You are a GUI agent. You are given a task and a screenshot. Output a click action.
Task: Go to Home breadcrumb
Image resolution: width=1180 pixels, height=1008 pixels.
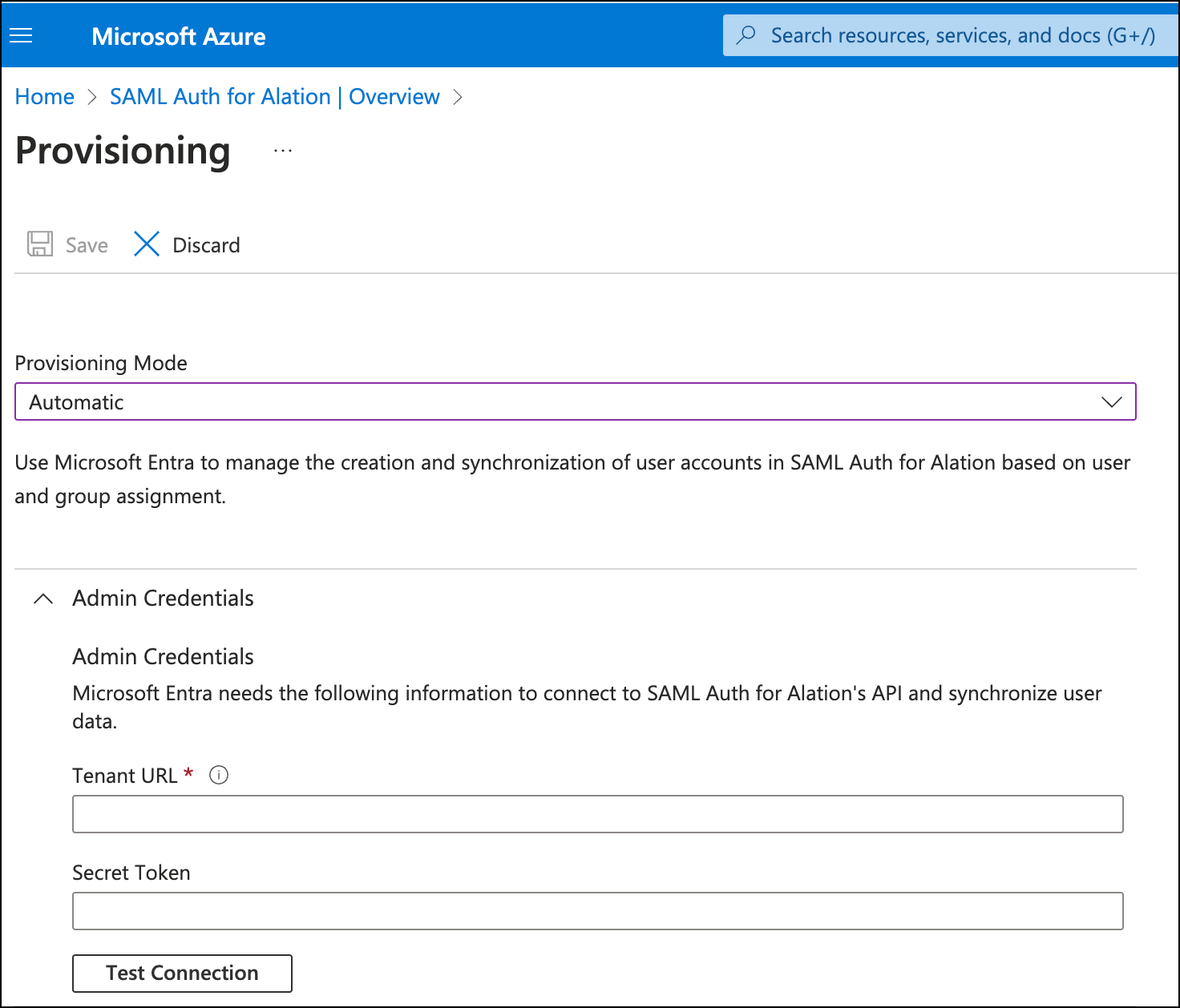(x=45, y=97)
